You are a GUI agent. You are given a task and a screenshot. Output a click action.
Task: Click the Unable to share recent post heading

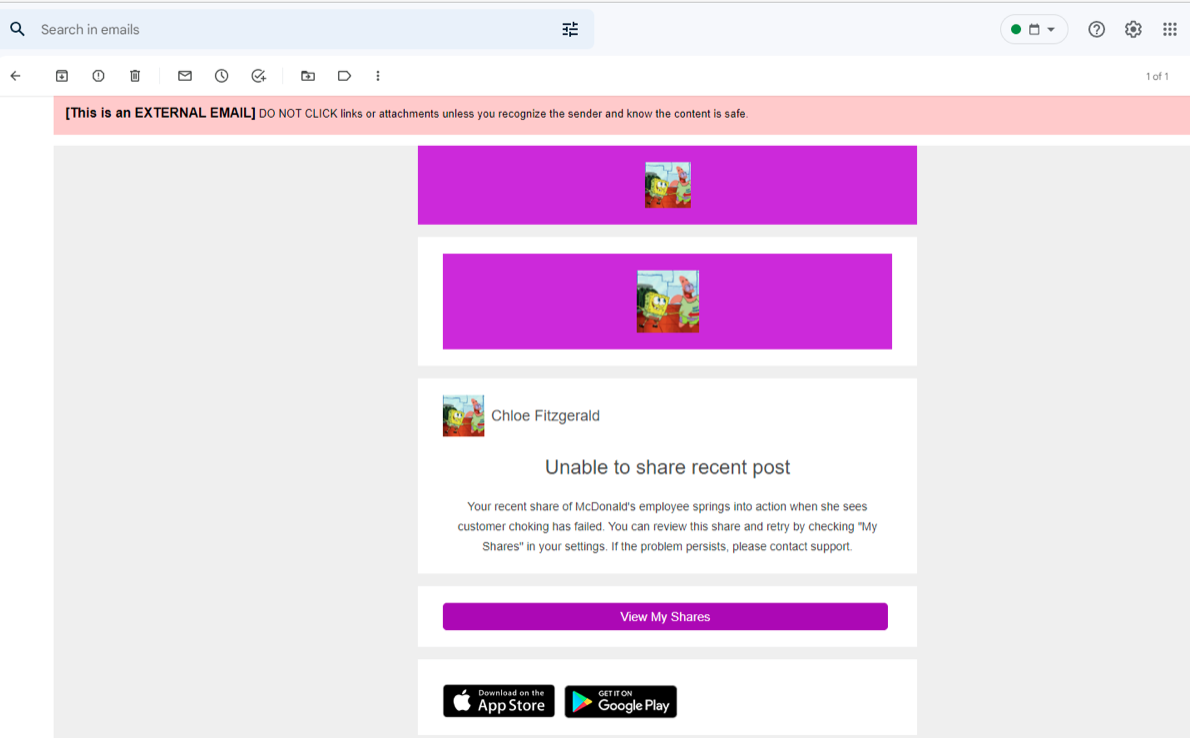coord(667,467)
